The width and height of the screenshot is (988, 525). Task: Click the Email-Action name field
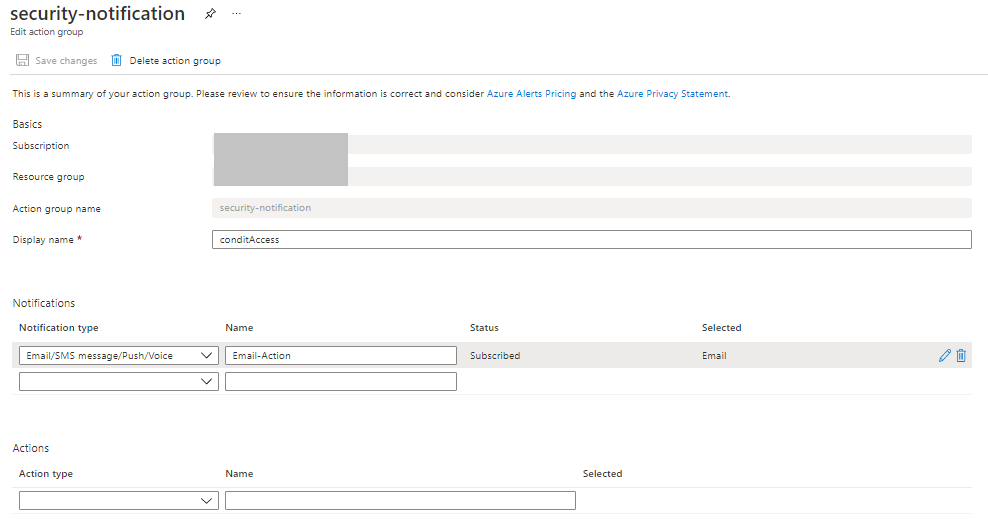340,355
